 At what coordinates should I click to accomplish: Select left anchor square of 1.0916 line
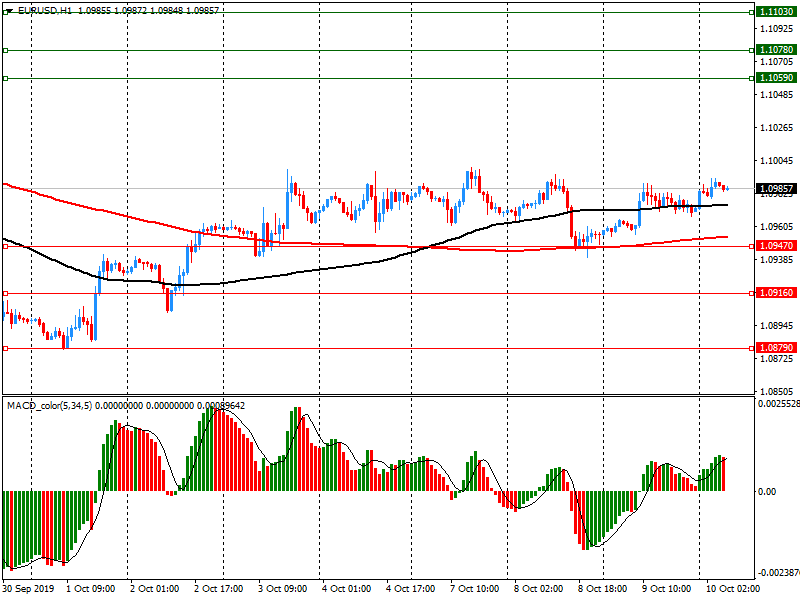(5, 293)
